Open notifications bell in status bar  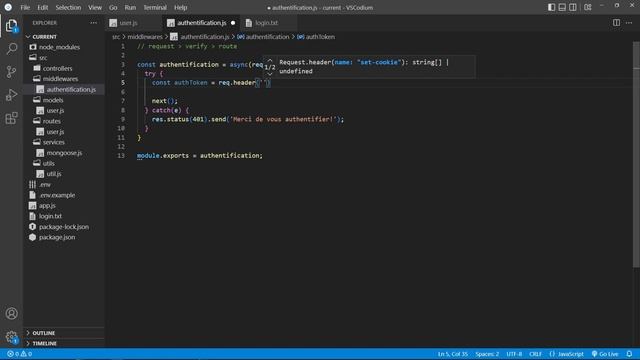click(x=629, y=354)
